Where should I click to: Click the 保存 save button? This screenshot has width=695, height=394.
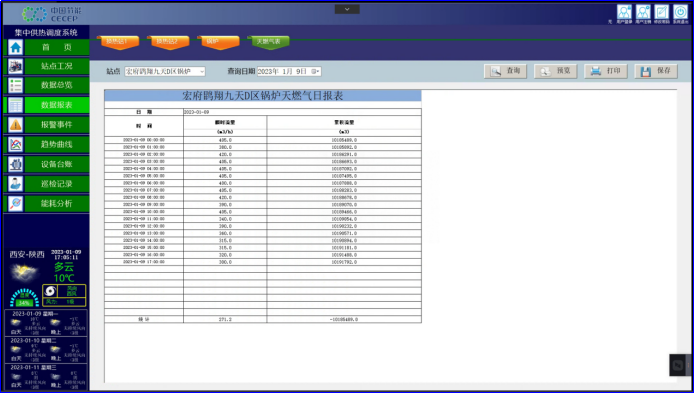(656, 71)
